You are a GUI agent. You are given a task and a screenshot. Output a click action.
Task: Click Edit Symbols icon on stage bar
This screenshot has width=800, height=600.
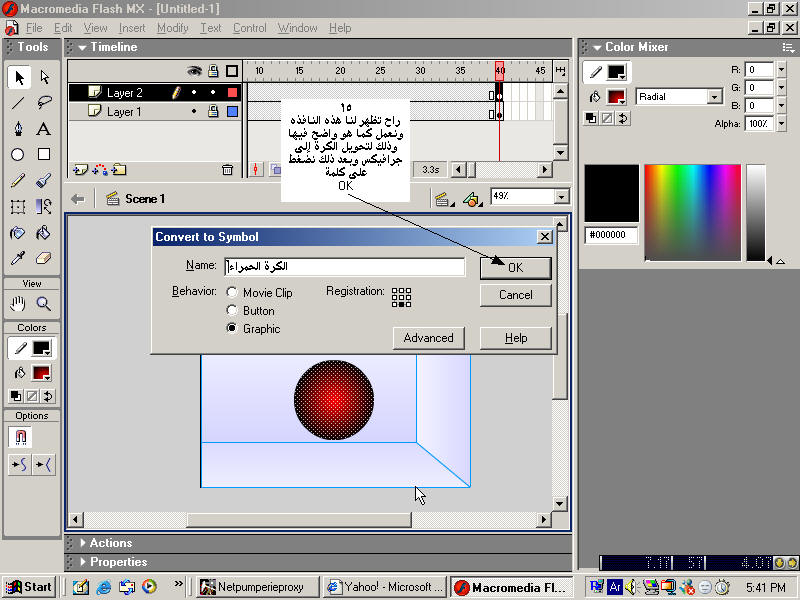tap(472, 199)
